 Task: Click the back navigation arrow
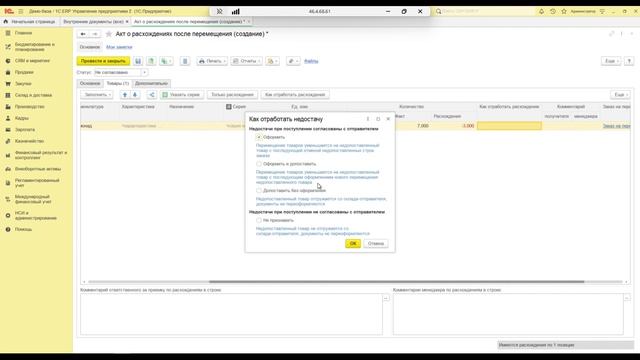tap(83, 34)
